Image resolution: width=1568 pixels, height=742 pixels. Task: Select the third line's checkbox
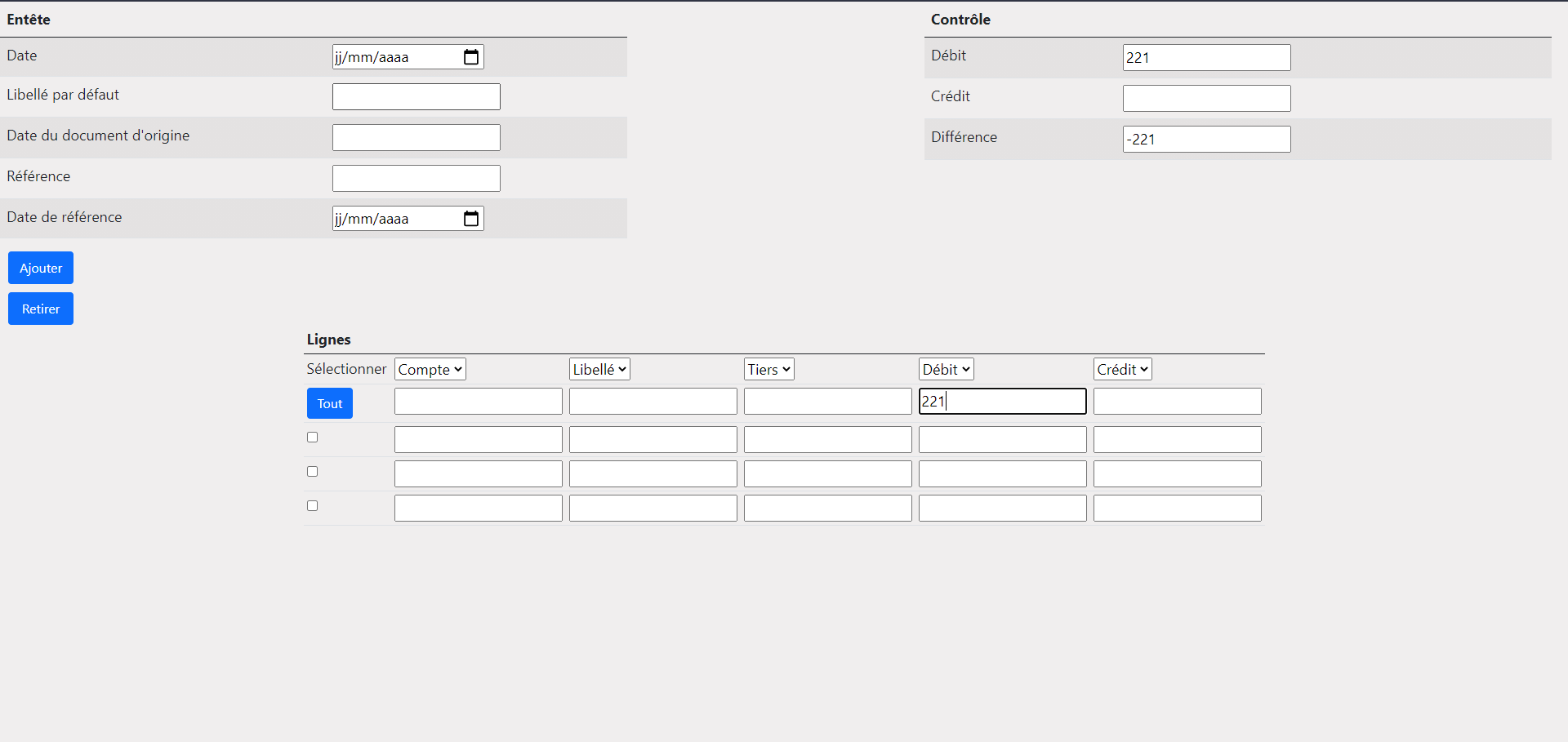(x=312, y=506)
